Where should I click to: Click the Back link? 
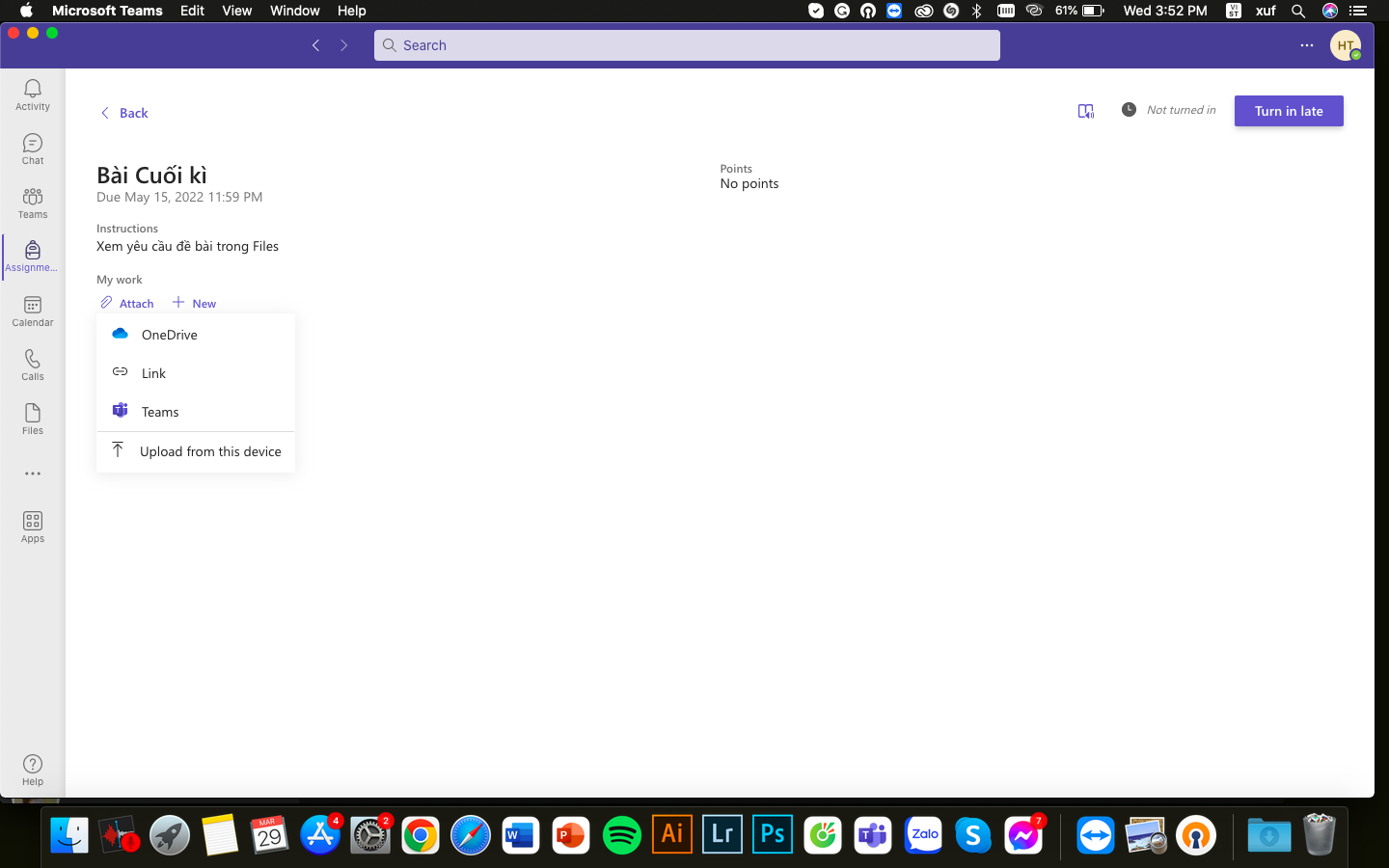coord(124,113)
